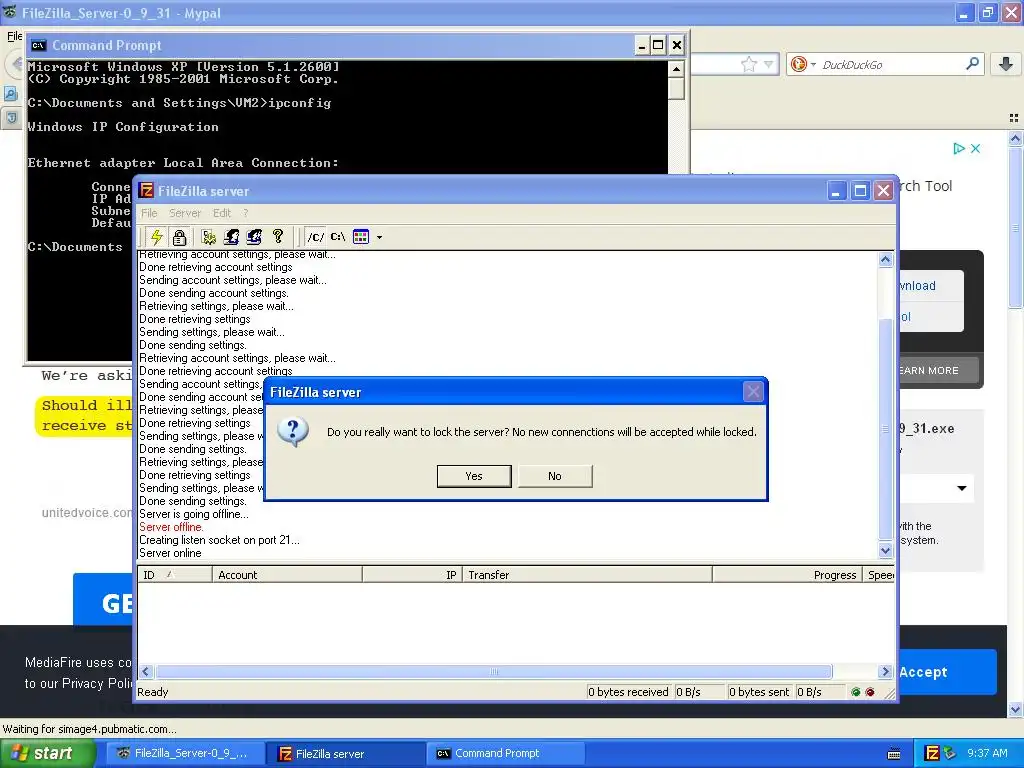The width and height of the screenshot is (1024, 768).
Task: Click the DuckDuckGo search engine icon
Action: click(798, 64)
